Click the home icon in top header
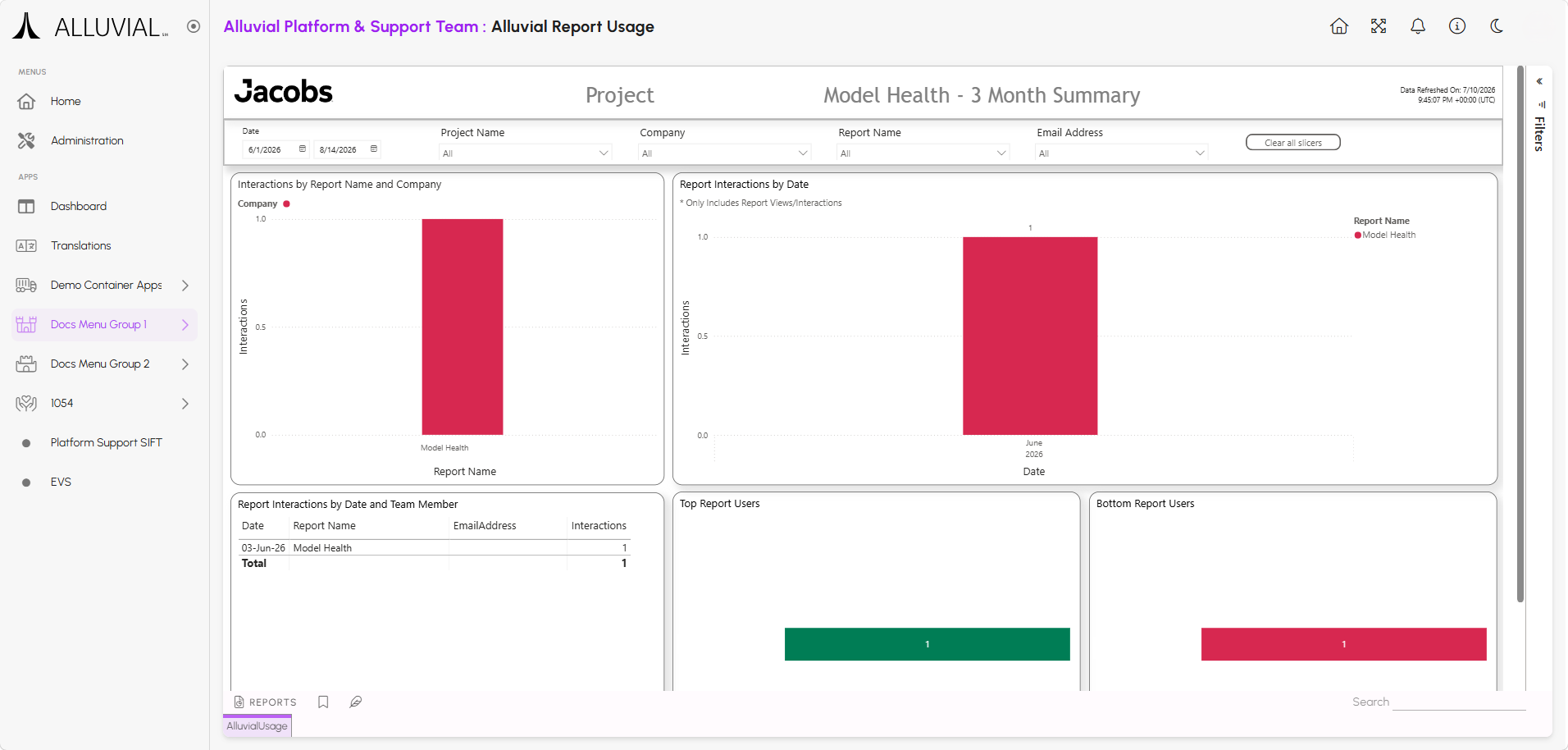The width and height of the screenshot is (1568, 750). pyautogui.click(x=1339, y=26)
